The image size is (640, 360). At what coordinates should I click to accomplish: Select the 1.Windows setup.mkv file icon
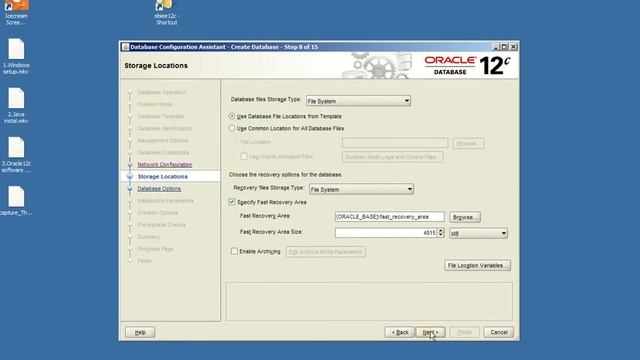point(16,56)
